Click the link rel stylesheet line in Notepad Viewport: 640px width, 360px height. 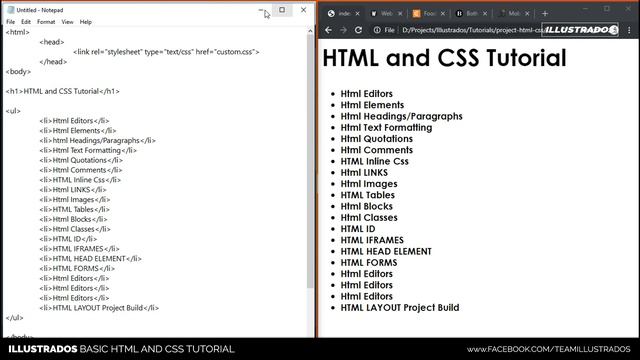pos(166,52)
